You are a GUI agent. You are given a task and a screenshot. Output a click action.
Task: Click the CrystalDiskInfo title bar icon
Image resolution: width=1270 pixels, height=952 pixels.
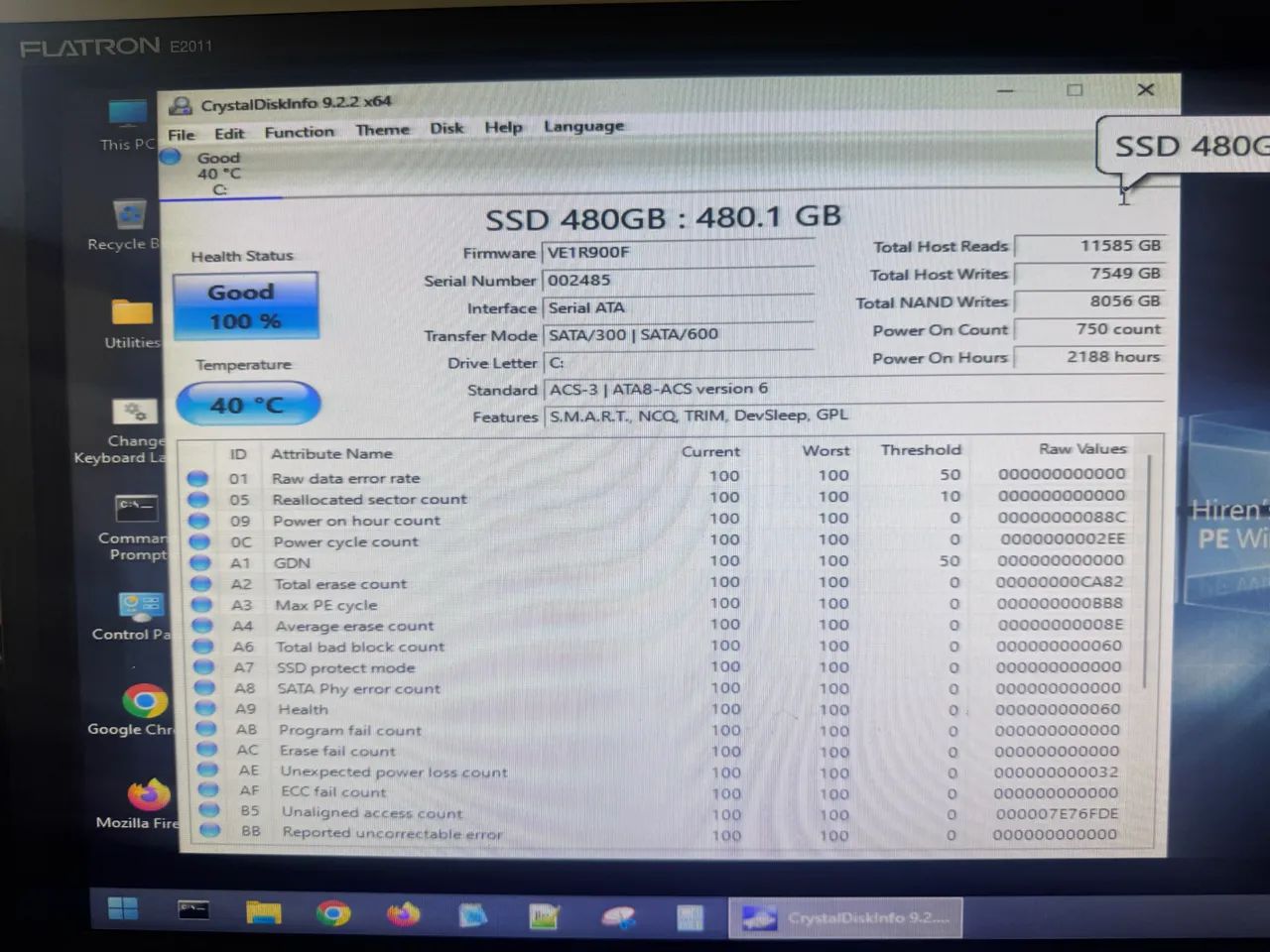pos(181,106)
